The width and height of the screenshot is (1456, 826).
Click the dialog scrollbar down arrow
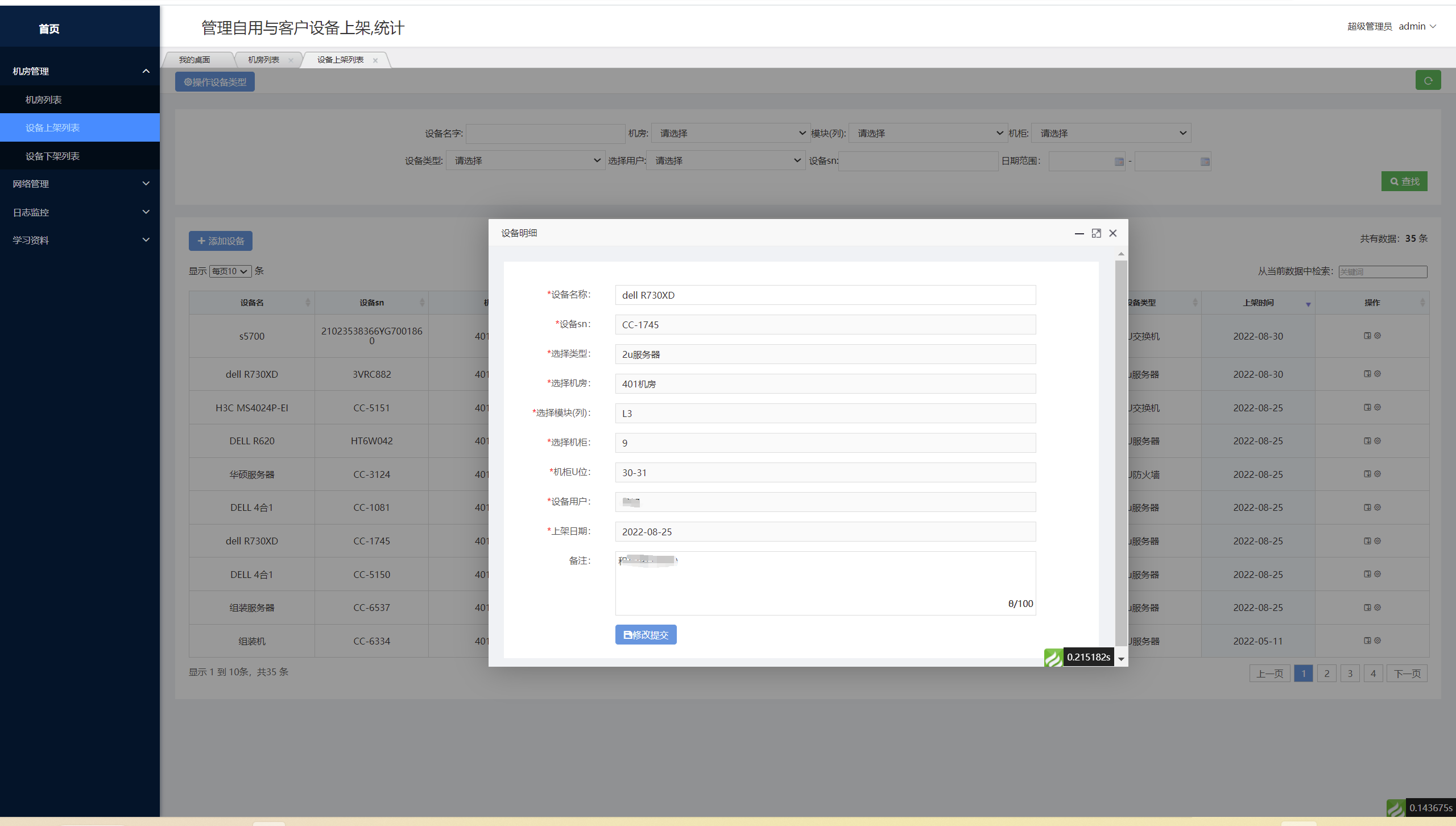tap(1121, 659)
